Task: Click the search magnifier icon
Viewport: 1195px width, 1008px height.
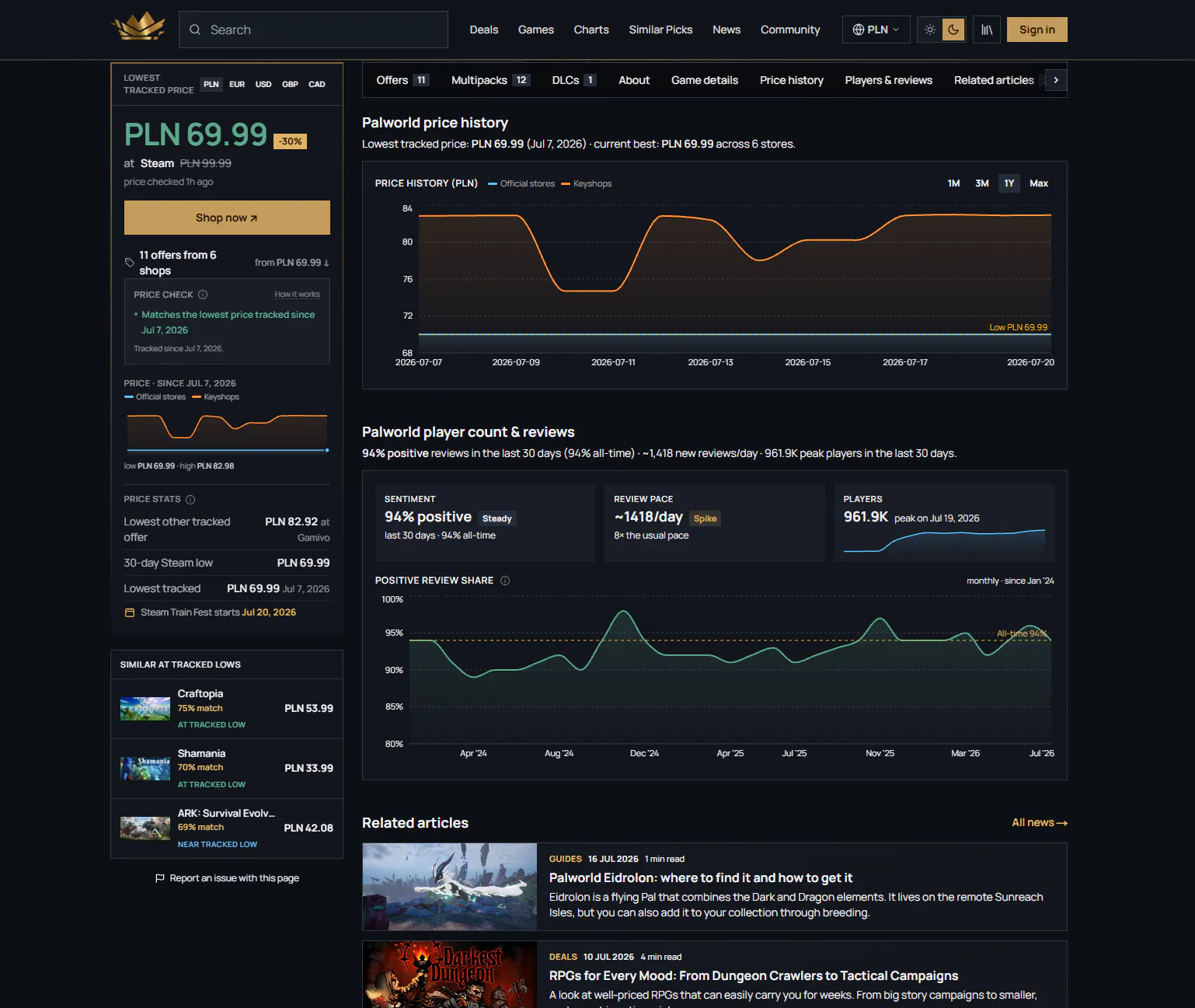Action: coord(195,30)
